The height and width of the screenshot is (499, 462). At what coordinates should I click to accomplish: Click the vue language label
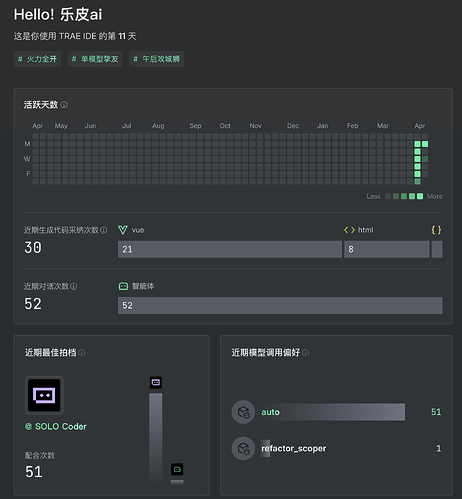138,230
